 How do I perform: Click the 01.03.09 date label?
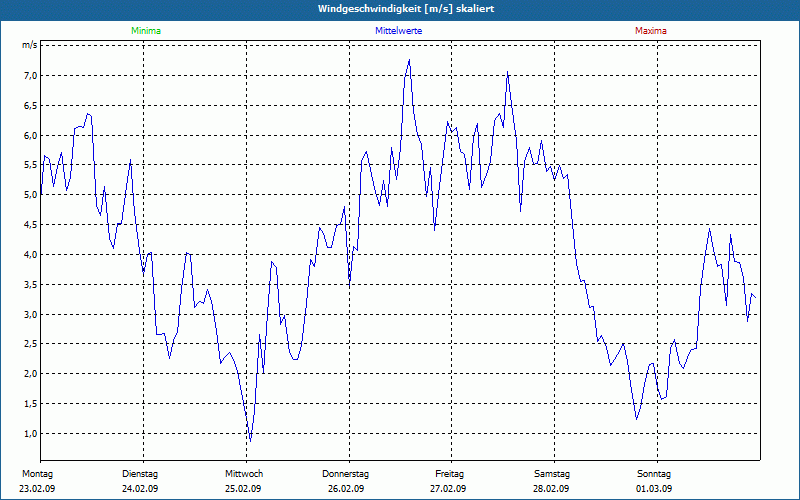(x=654, y=489)
